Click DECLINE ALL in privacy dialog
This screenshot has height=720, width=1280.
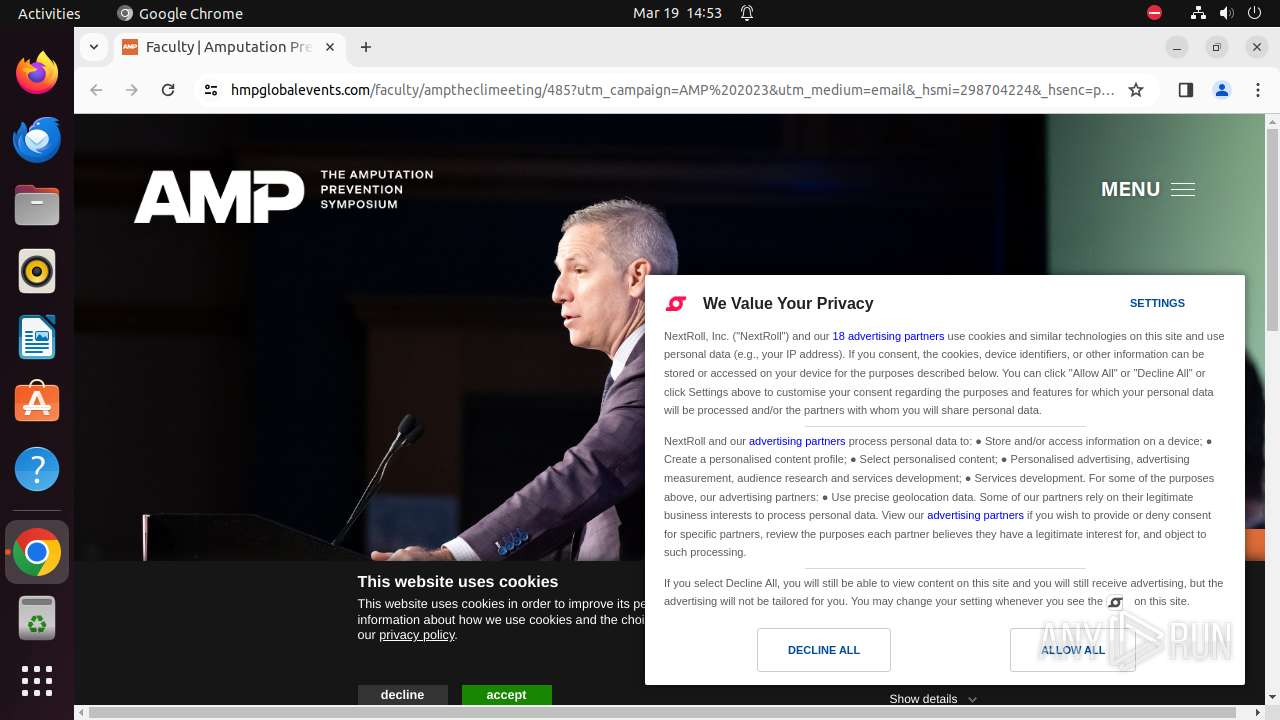pyautogui.click(x=824, y=650)
